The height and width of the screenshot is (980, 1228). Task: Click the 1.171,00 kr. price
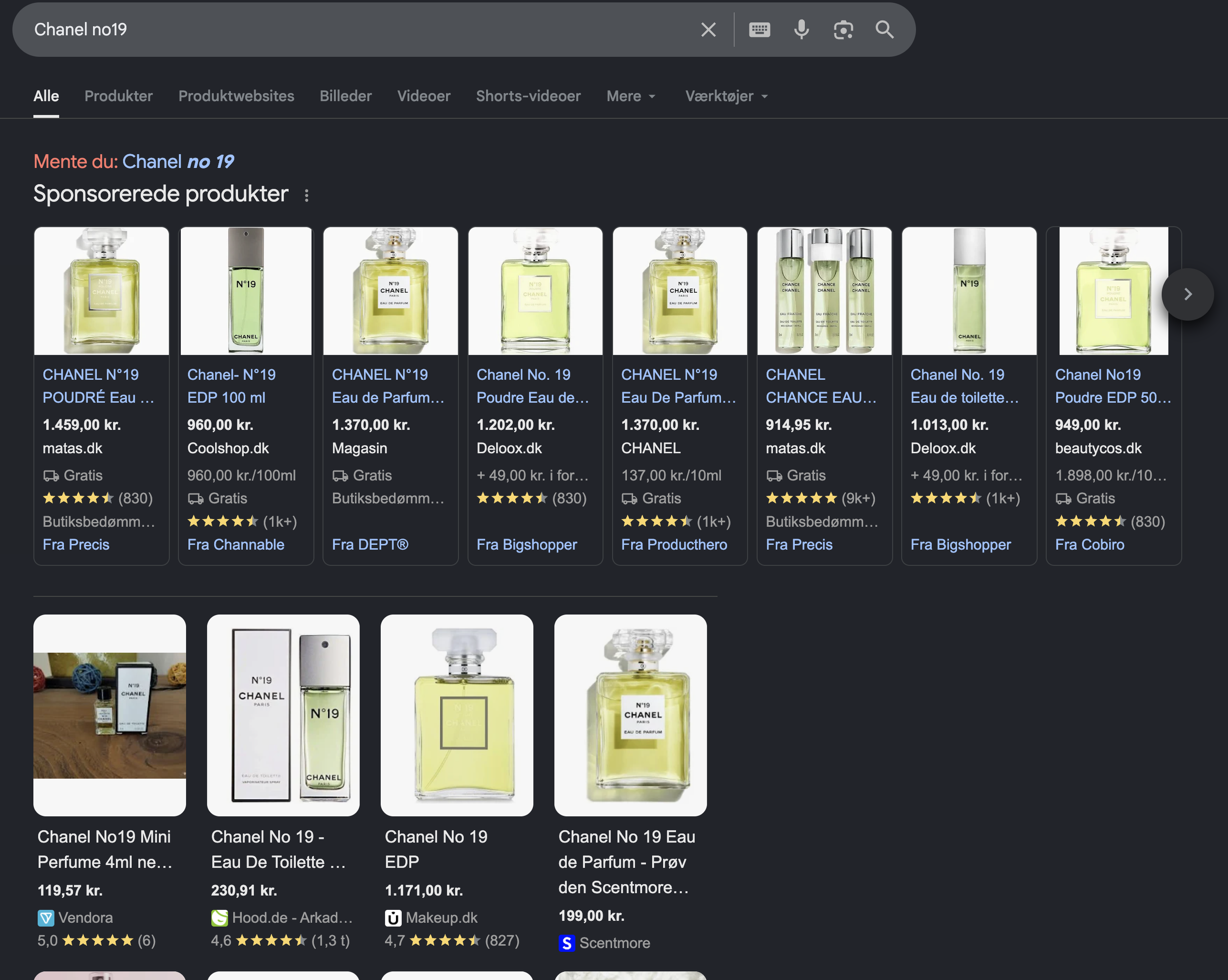(x=424, y=891)
